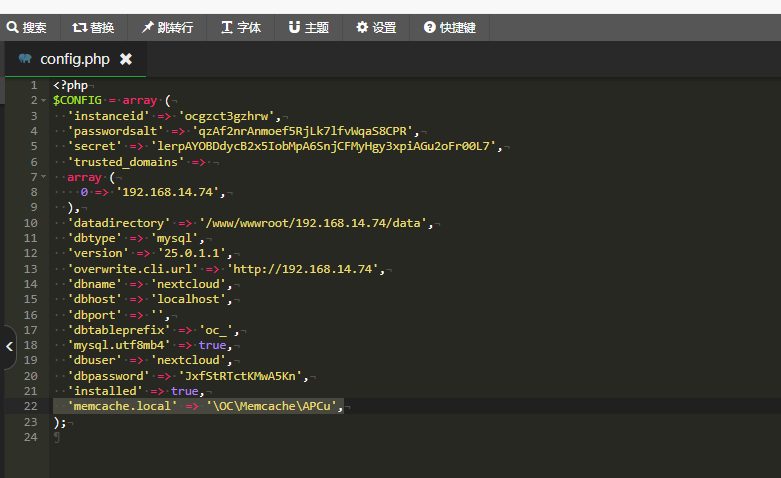Click the PHP file icon on the config.php tab
This screenshot has height=478, width=781.
coord(25,59)
